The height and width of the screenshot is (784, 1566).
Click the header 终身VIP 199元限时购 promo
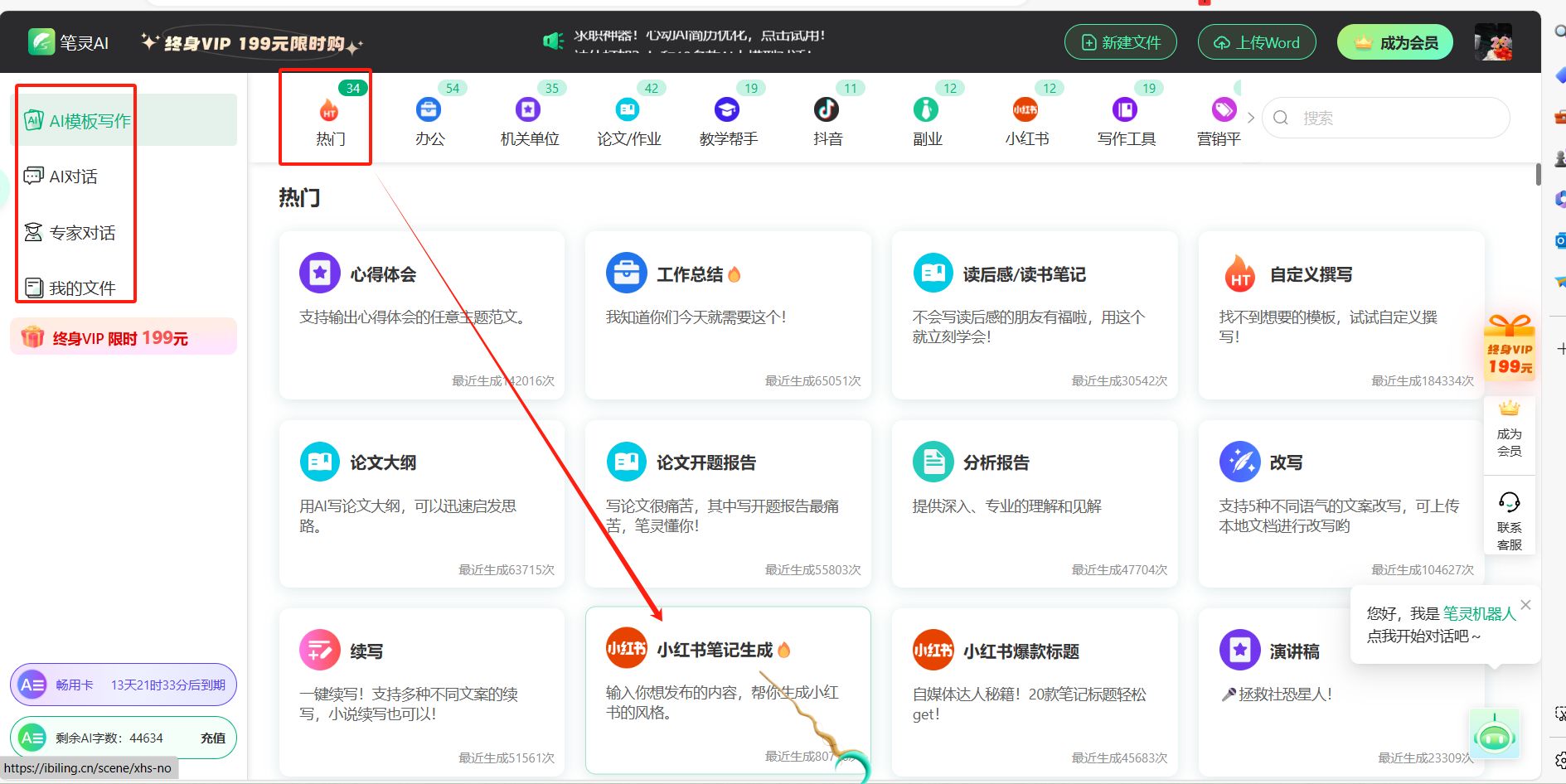coord(252,43)
